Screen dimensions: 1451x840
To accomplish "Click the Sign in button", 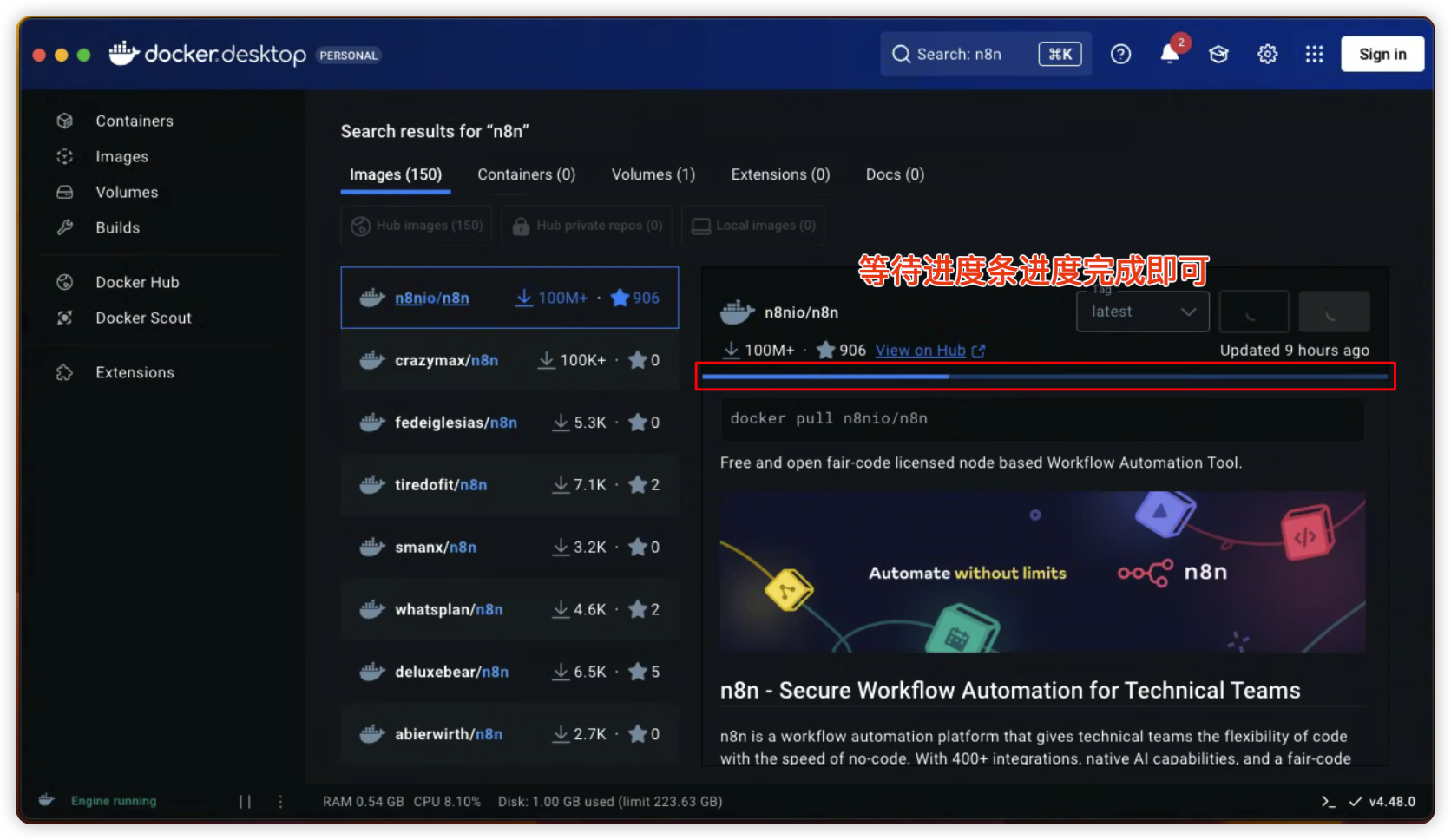I will [1382, 54].
